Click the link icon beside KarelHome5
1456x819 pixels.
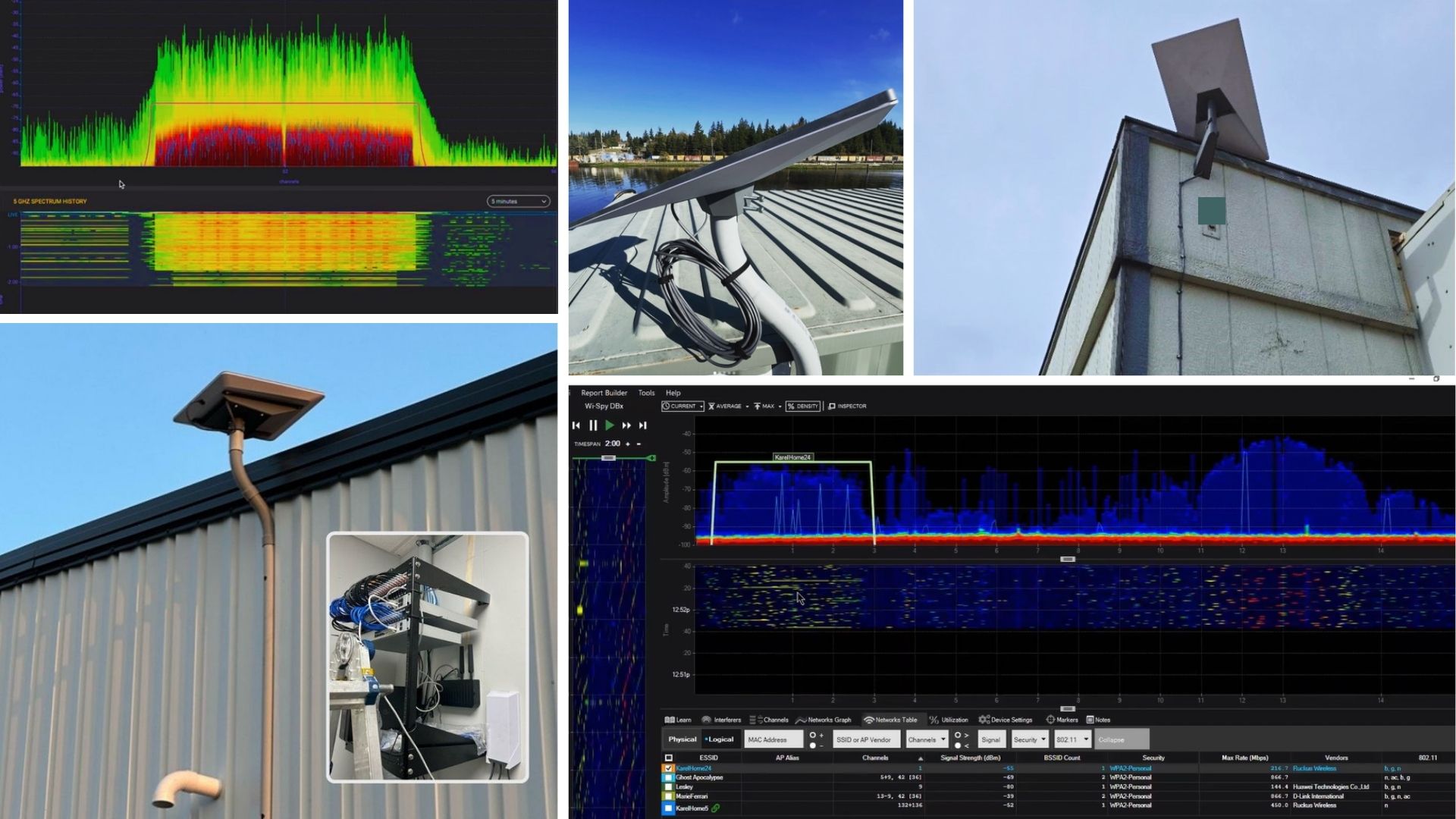[715, 808]
